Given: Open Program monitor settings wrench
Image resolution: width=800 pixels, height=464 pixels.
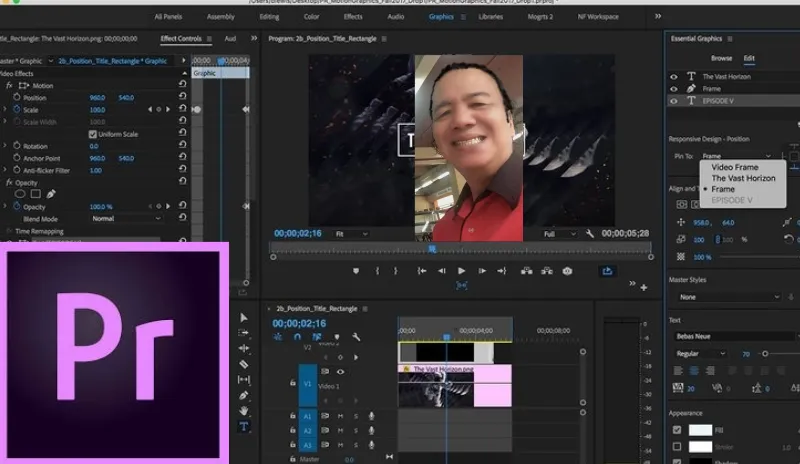Looking at the screenshot, I should 590,234.
